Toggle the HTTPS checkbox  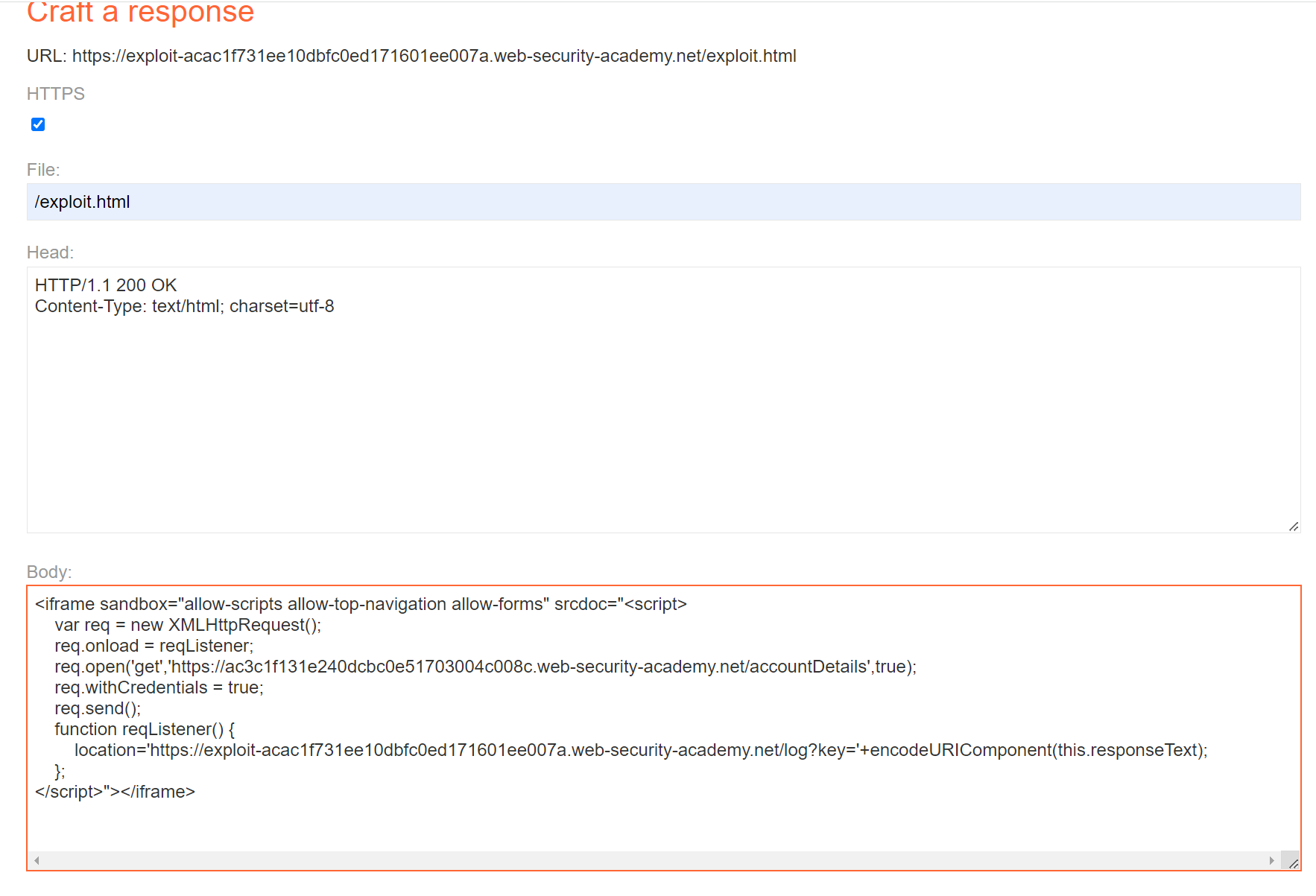(x=38, y=124)
